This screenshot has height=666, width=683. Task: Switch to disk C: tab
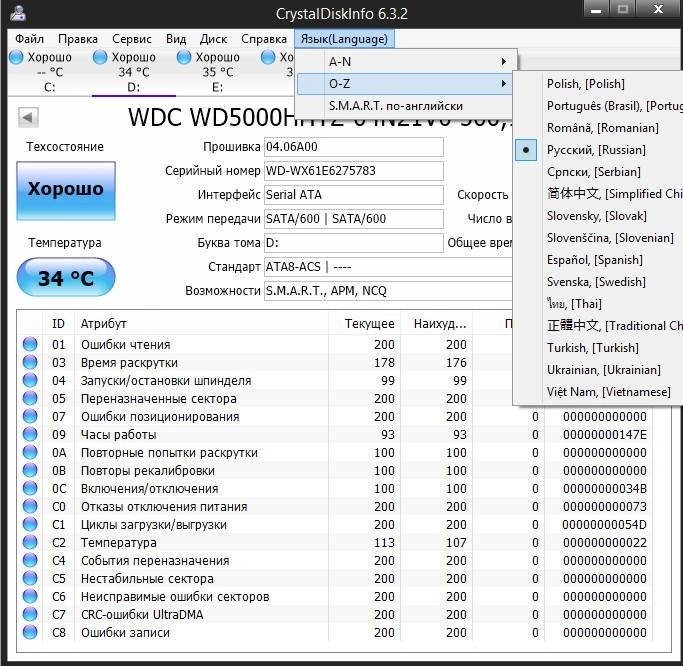click(x=49, y=72)
